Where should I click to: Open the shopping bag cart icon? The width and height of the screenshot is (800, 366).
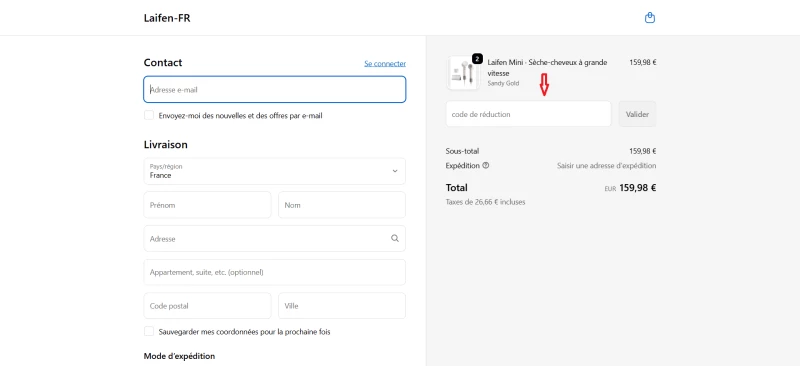tap(649, 18)
